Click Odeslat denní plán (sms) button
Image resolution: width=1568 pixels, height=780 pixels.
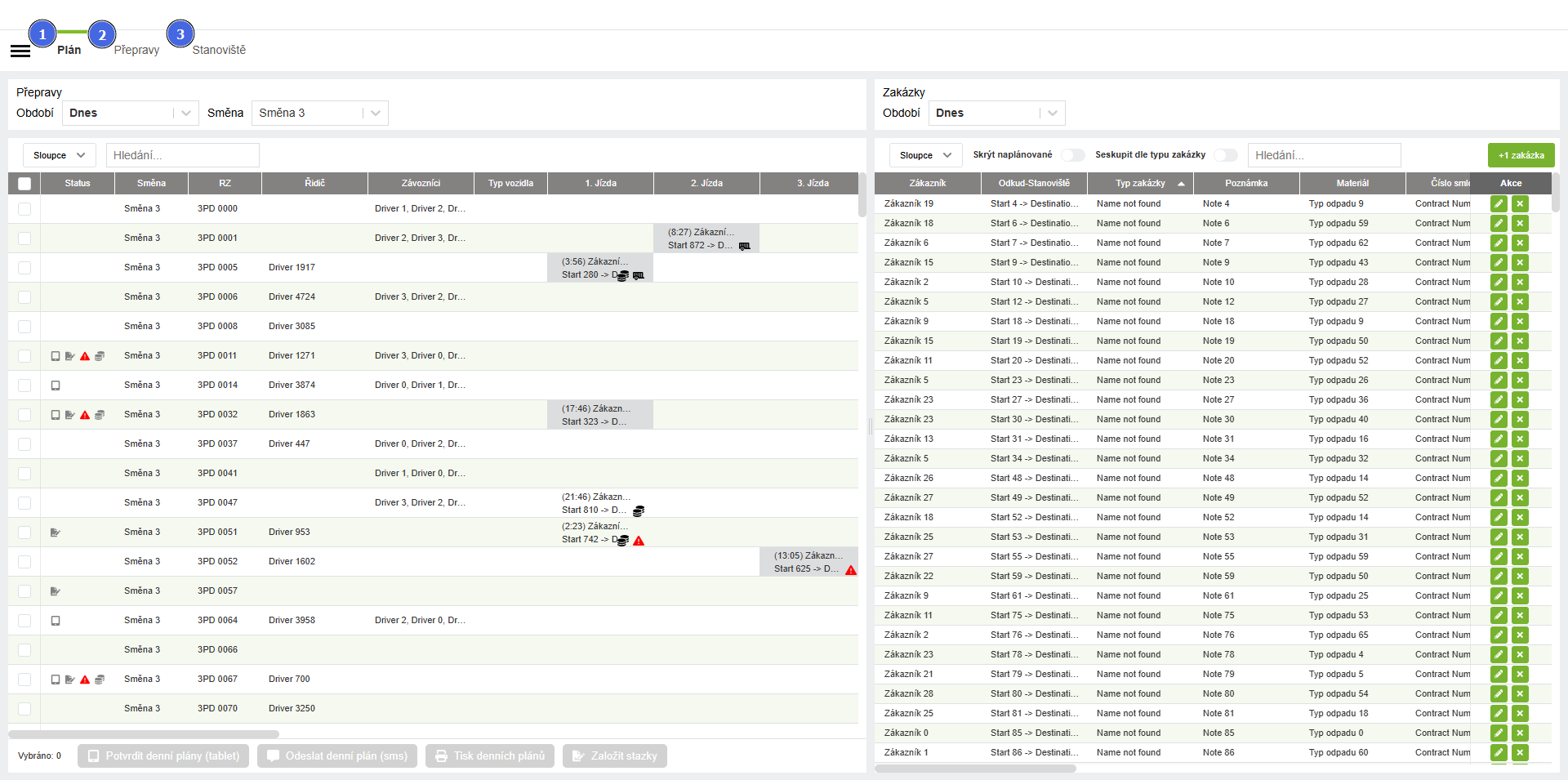pyautogui.click(x=337, y=755)
